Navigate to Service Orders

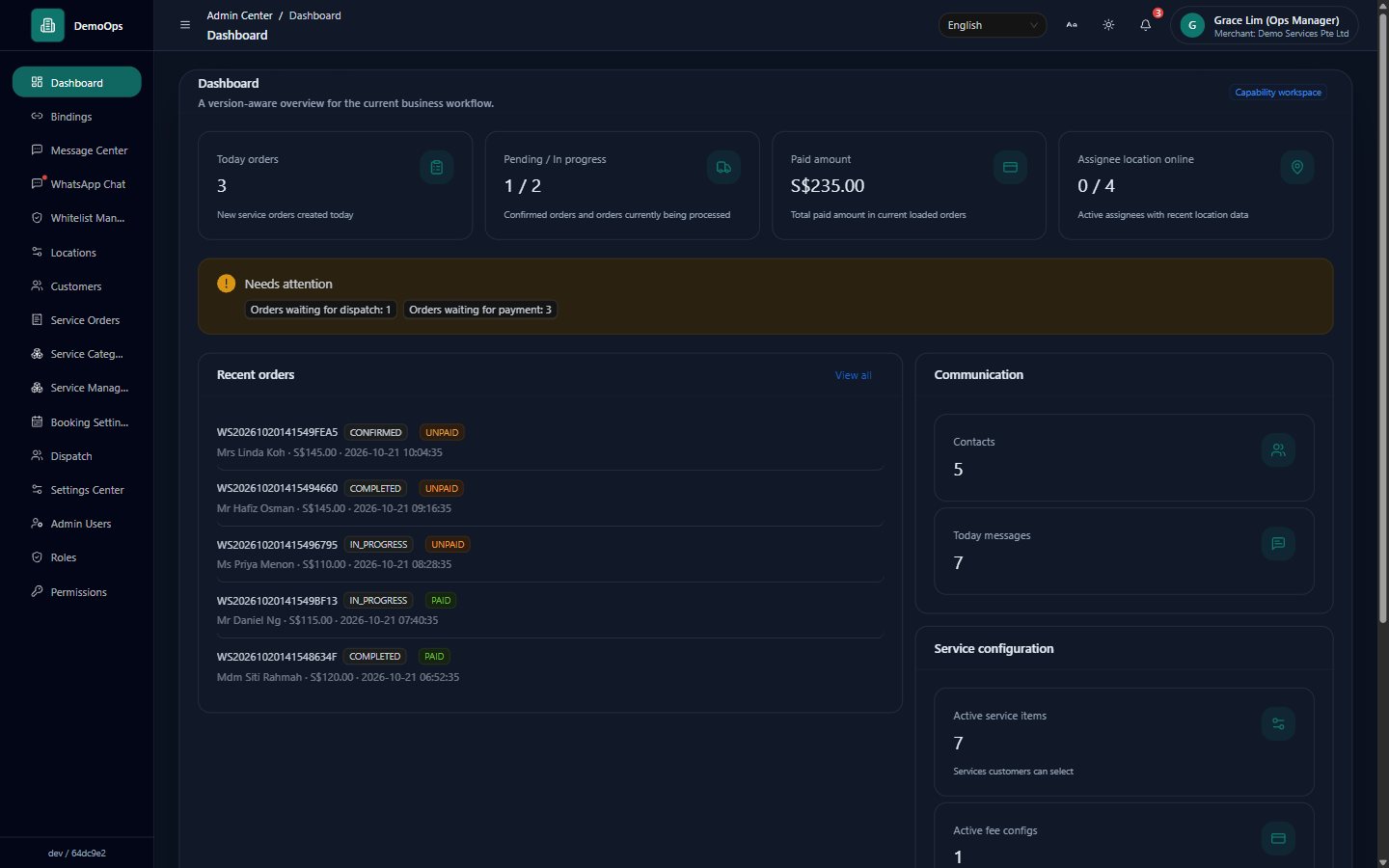click(77, 320)
